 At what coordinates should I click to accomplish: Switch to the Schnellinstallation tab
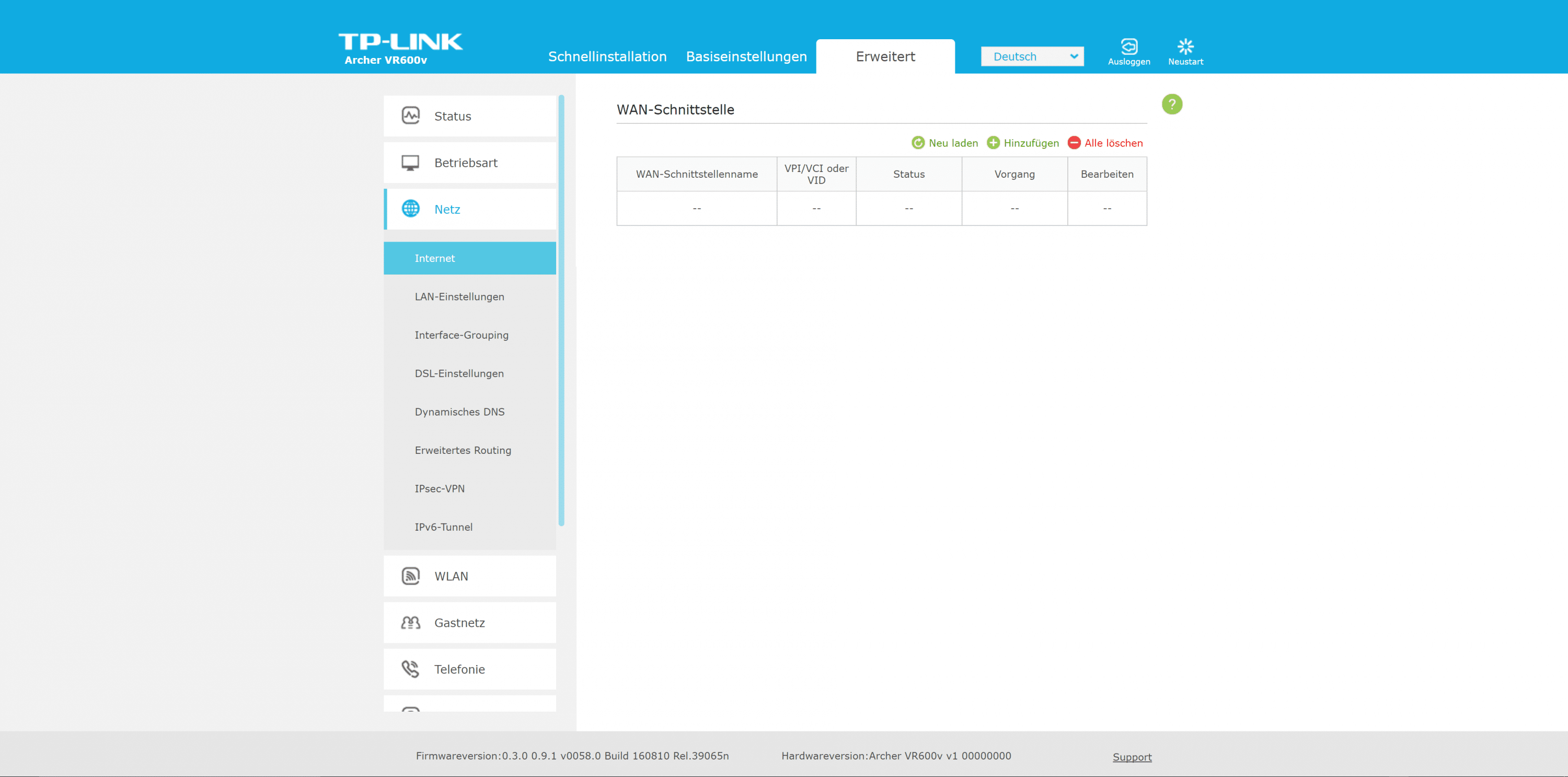click(x=607, y=56)
